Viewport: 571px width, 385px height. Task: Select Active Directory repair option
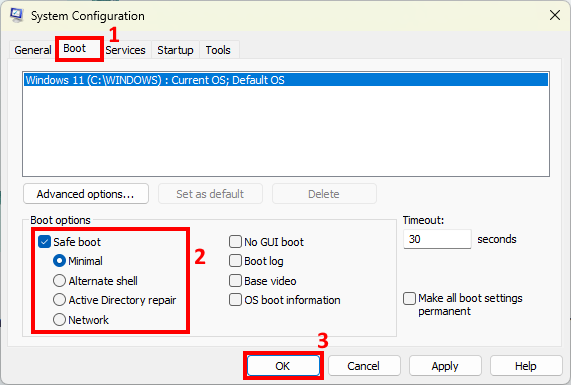[x=59, y=300]
